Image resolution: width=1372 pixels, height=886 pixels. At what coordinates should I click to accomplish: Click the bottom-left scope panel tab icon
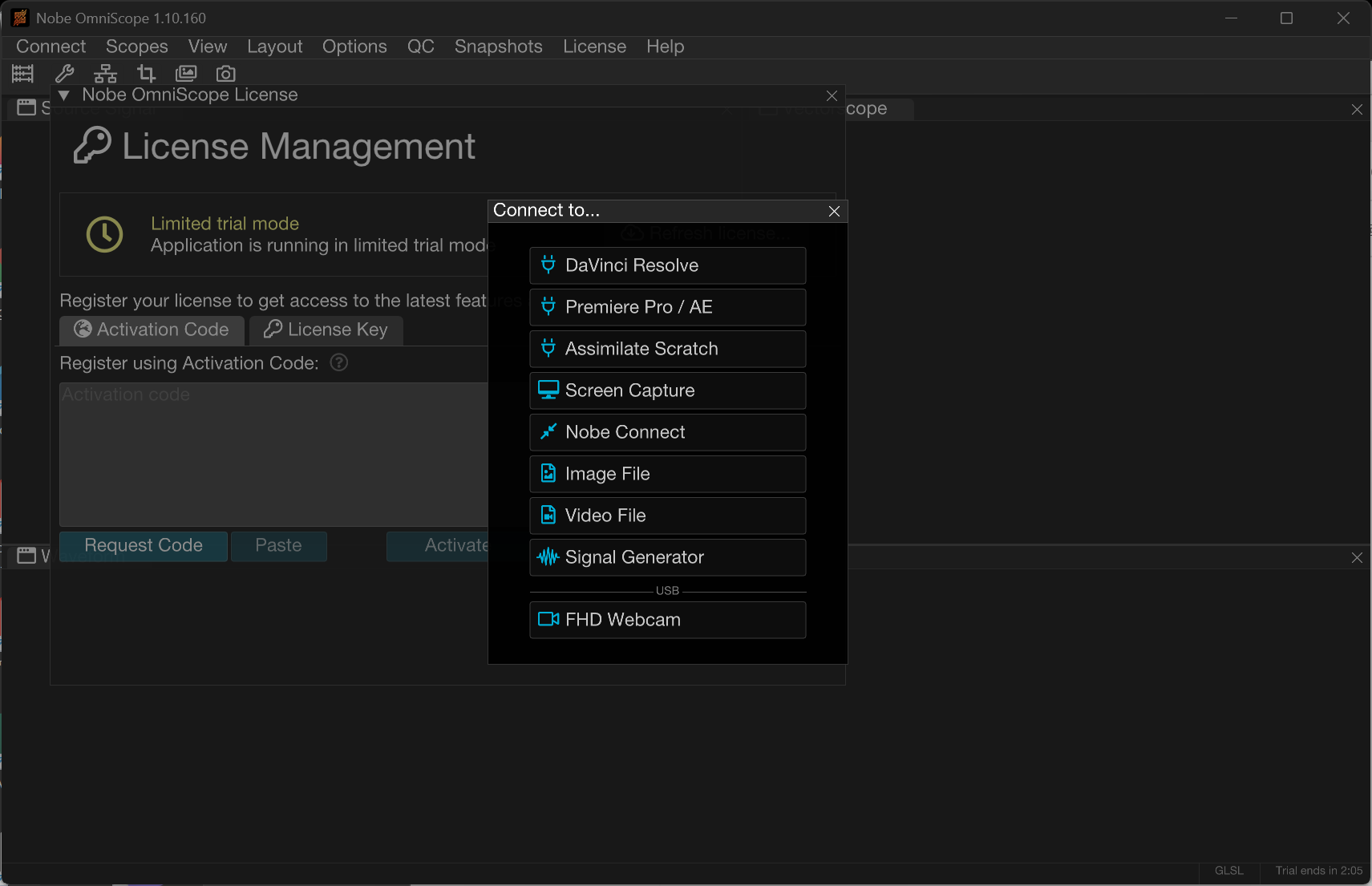[x=26, y=556]
